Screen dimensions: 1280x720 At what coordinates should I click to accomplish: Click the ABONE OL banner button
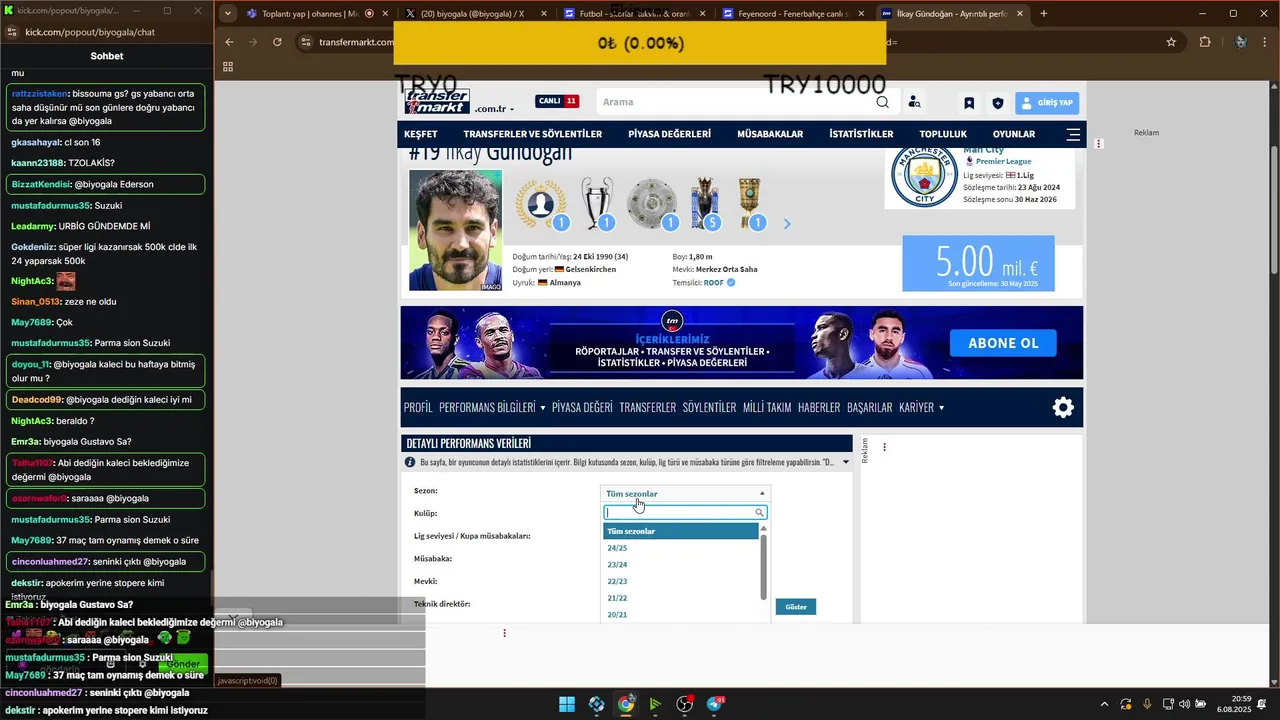[1003, 343]
